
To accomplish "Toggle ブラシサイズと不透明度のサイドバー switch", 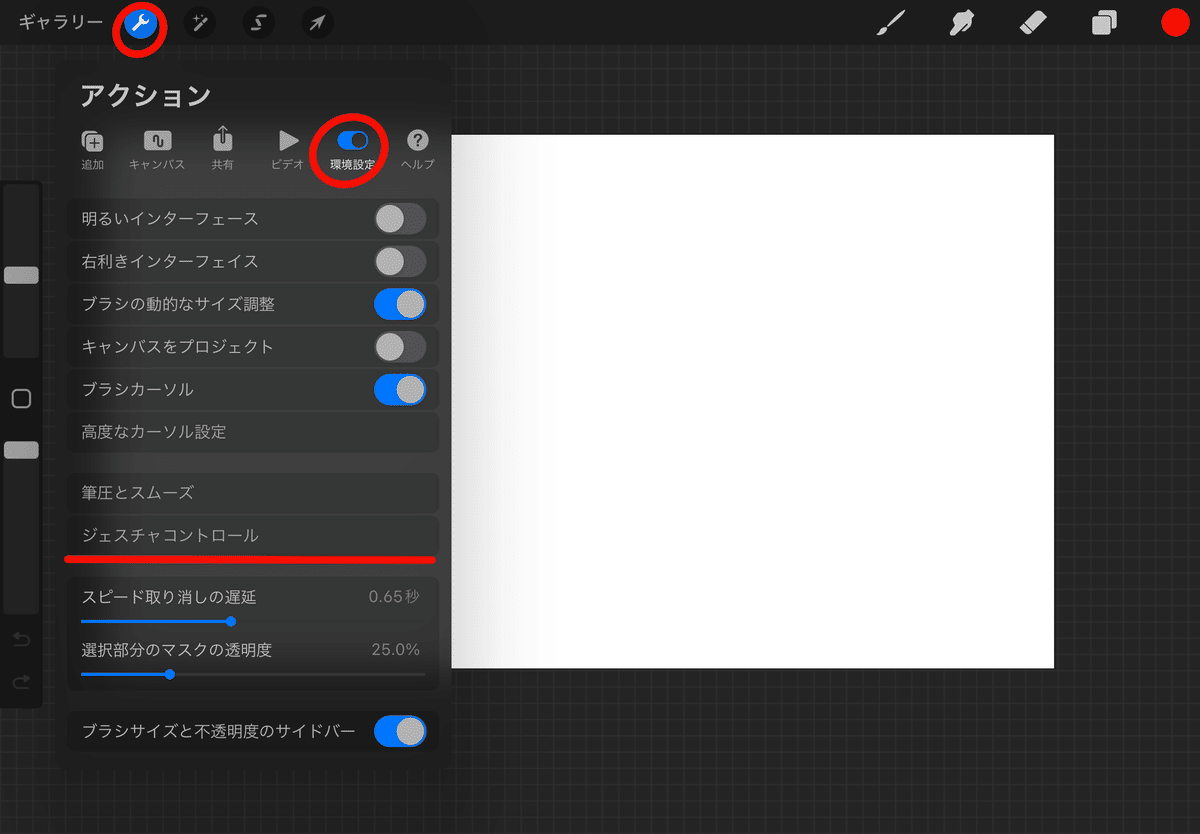I will click(400, 732).
